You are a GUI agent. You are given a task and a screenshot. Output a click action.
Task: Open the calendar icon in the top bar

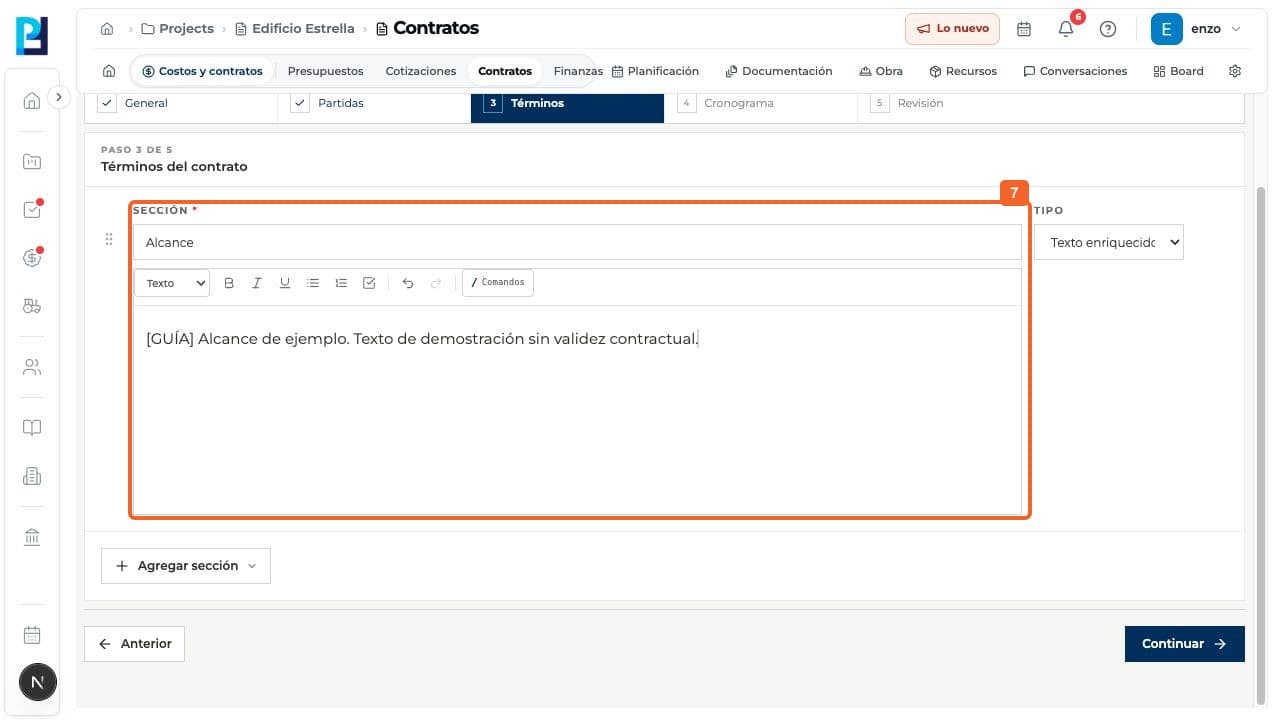click(1024, 29)
